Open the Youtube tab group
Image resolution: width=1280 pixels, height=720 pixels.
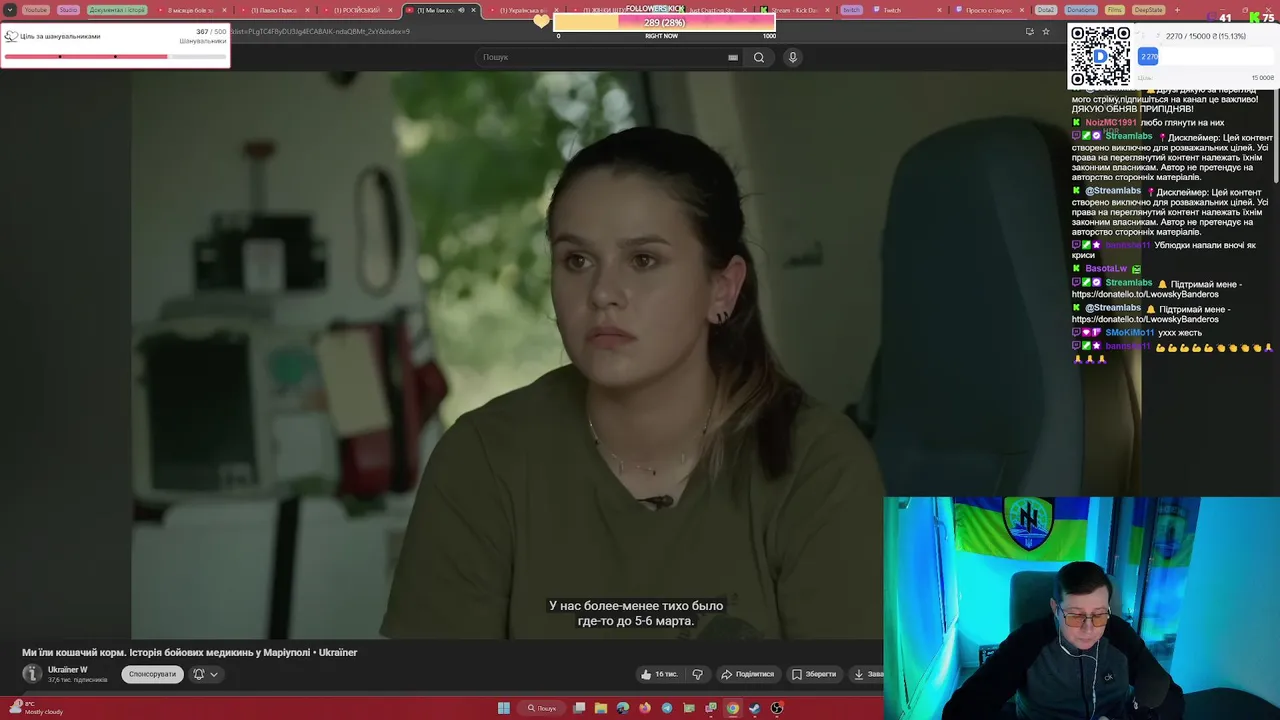point(35,10)
